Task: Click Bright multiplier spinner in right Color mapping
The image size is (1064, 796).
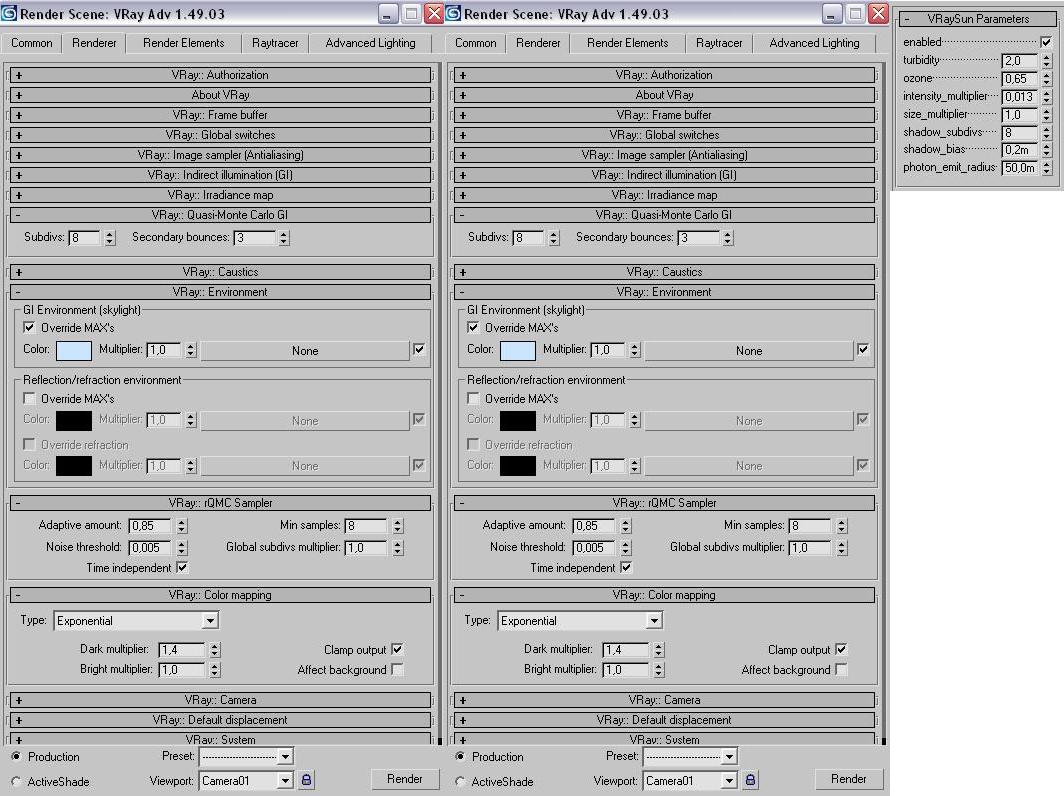Action: click(x=658, y=670)
